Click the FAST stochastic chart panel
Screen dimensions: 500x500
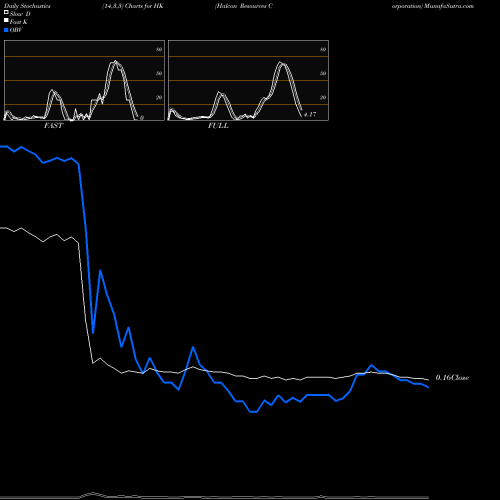84,80
